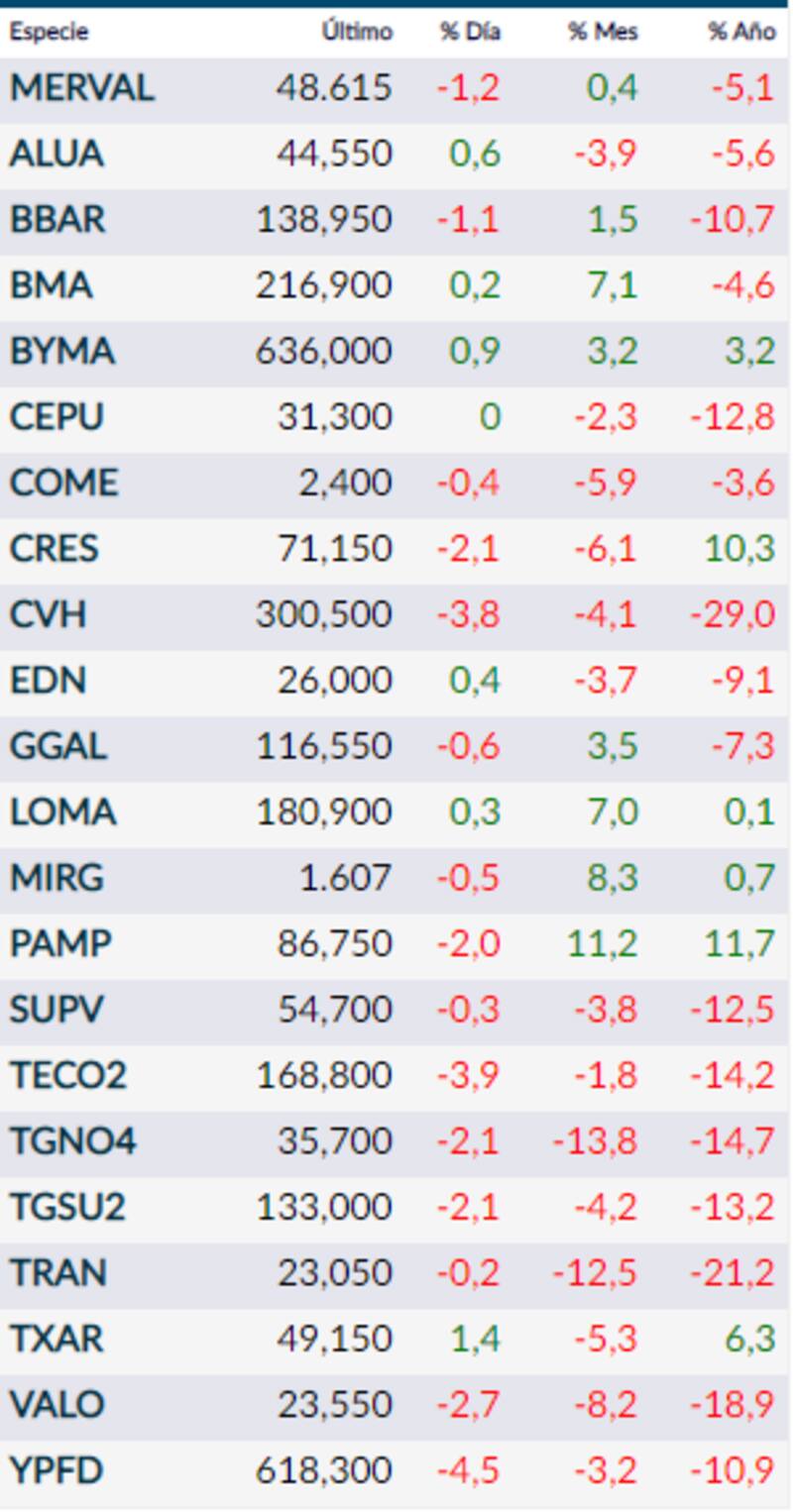
Task: Click the TGNO4 ticker
Action: pyautogui.click(x=72, y=1141)
